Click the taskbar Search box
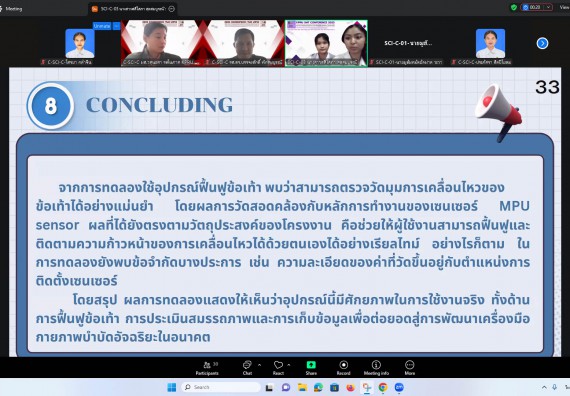This screenshot has height=396, width=570. click(x=221, y=387)
